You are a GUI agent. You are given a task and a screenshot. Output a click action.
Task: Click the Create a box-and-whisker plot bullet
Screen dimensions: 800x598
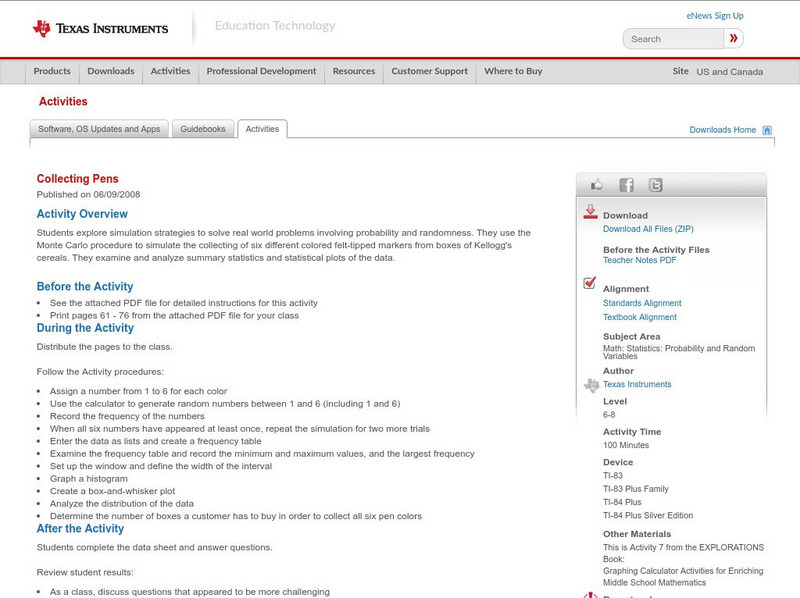(112, 491)
